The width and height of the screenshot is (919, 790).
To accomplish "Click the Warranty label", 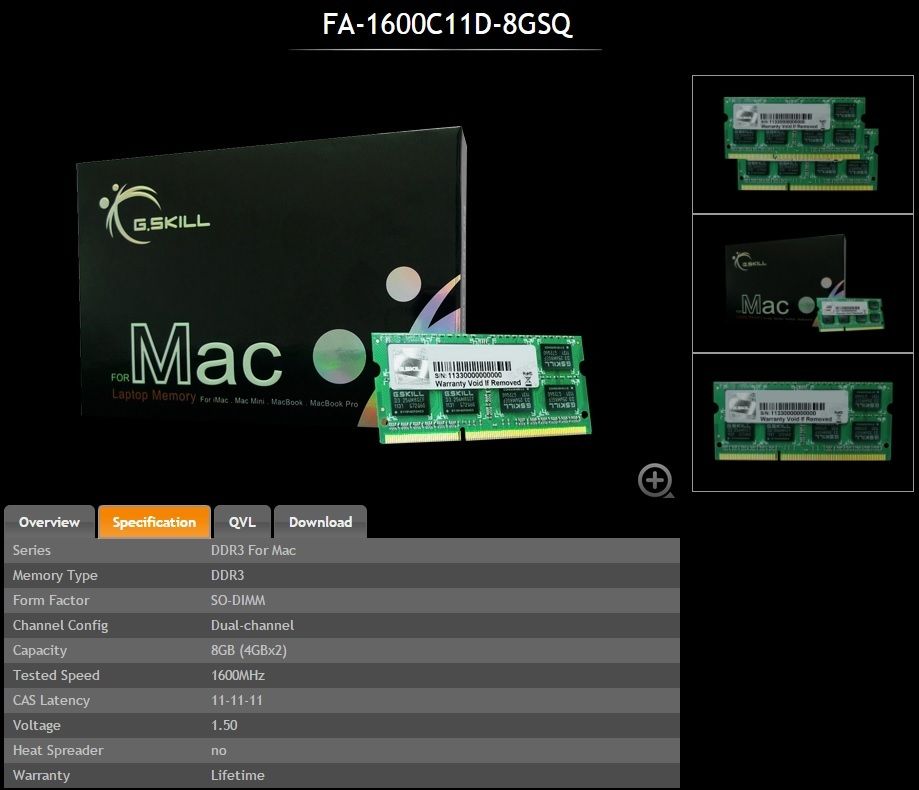I will click(41, 775).
